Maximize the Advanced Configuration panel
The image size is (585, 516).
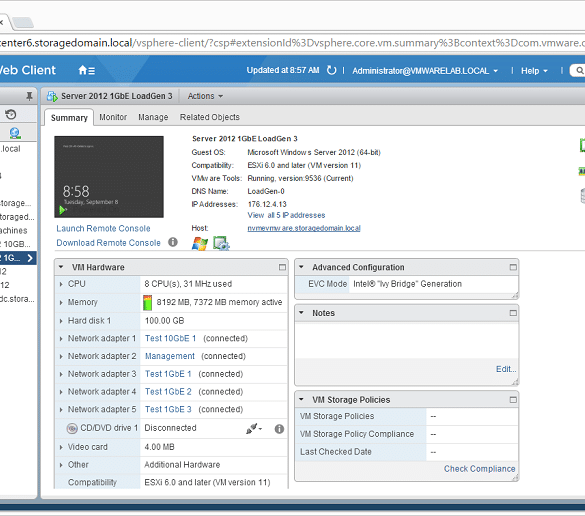[513, 267]
